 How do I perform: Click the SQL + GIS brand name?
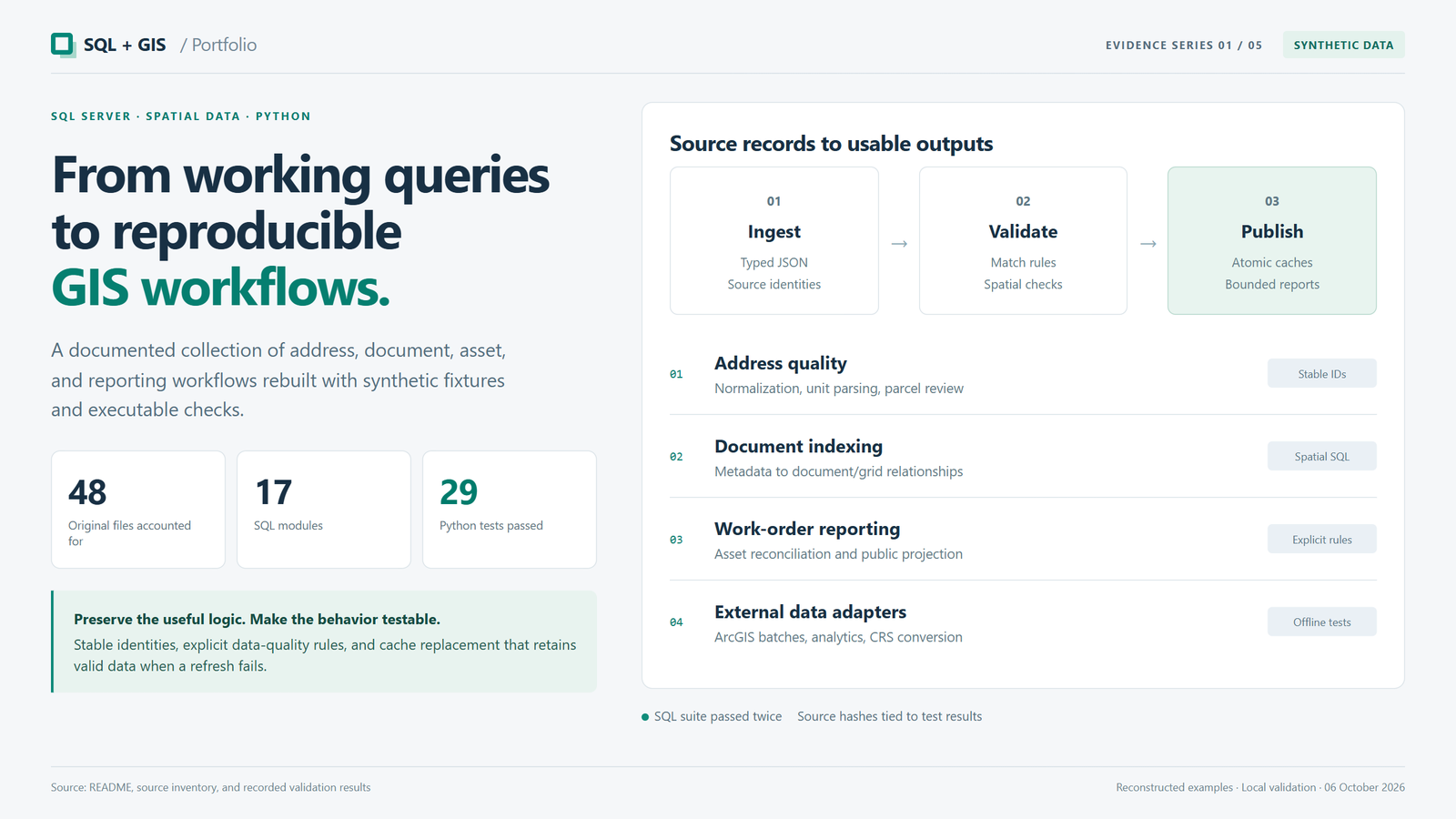coord(125,45)
